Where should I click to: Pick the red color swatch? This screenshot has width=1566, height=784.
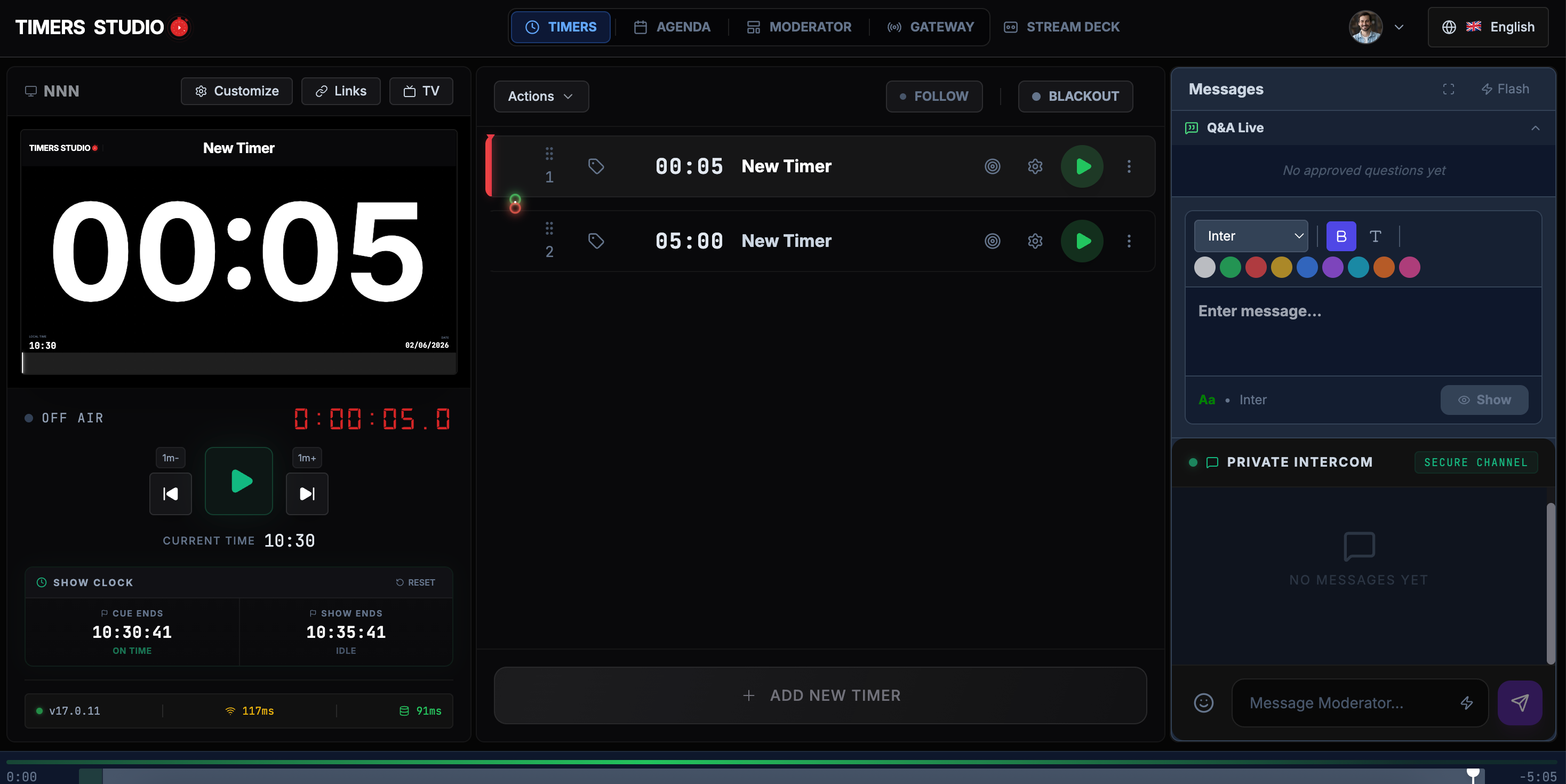click(x=1256, y=267)
